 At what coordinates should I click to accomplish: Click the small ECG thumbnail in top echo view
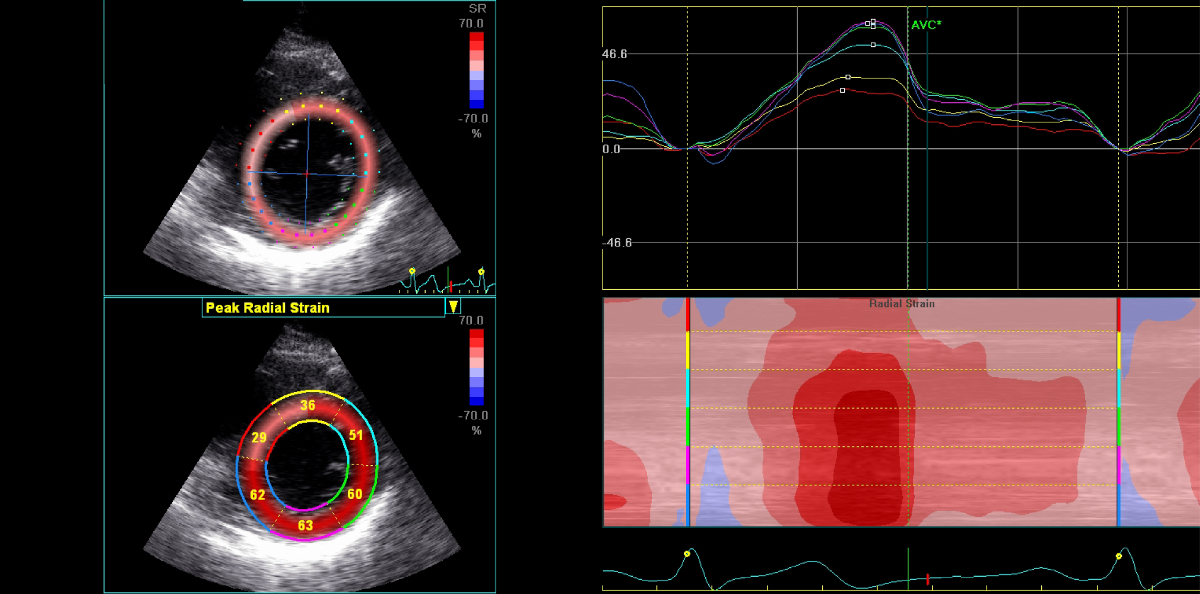pyautogui.click(x=446, y=280)
